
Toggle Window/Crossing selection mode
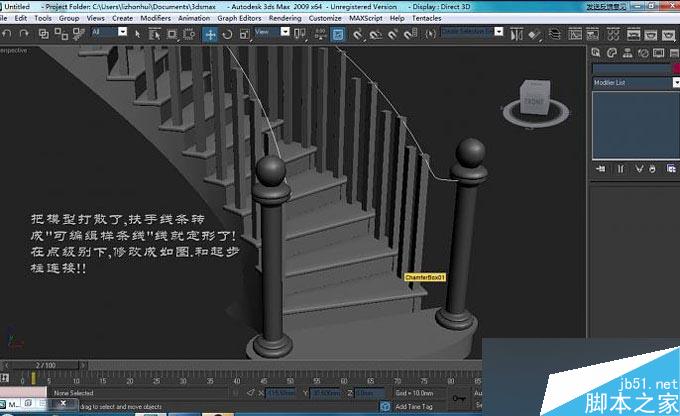coord(189,34)
